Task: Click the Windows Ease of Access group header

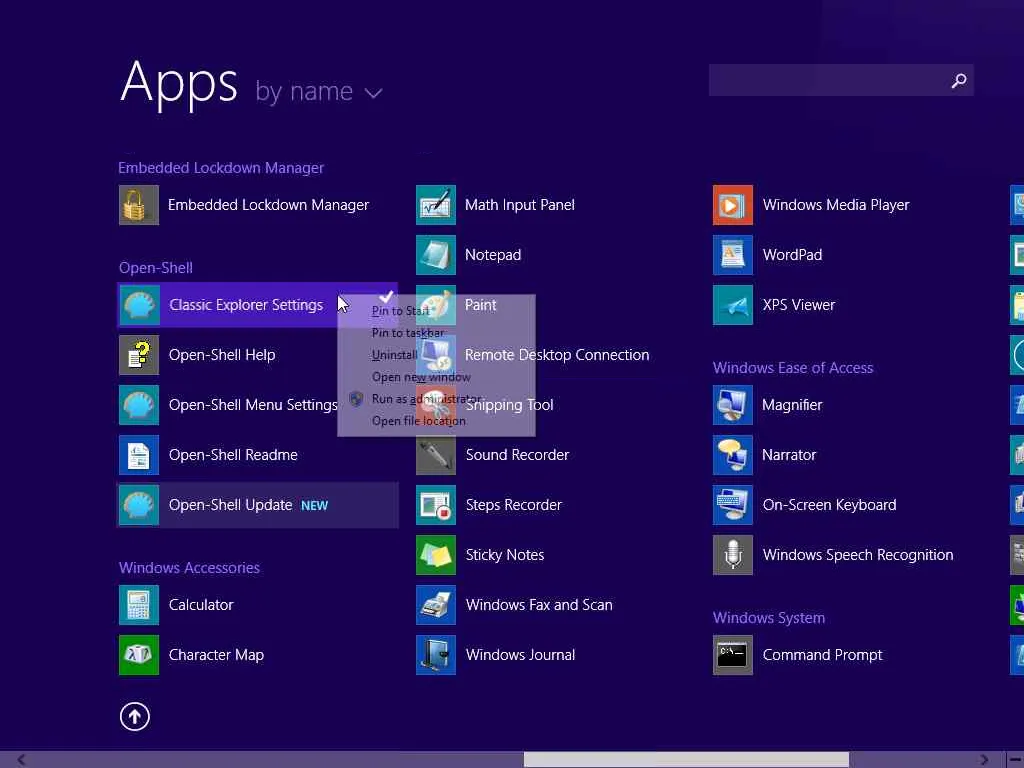Action: pyautogui.click(x=793, y=368)
